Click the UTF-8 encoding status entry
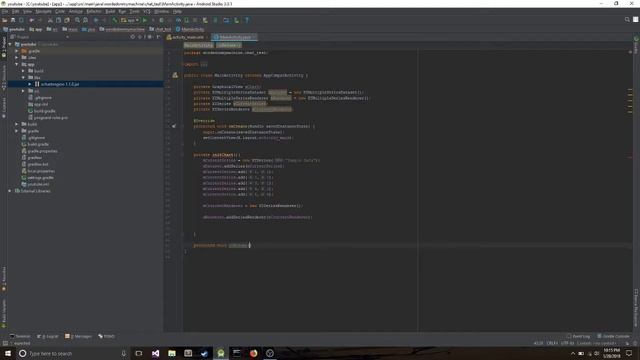The image size is (640, 360). pyautogui.click(x=567, y=343)
